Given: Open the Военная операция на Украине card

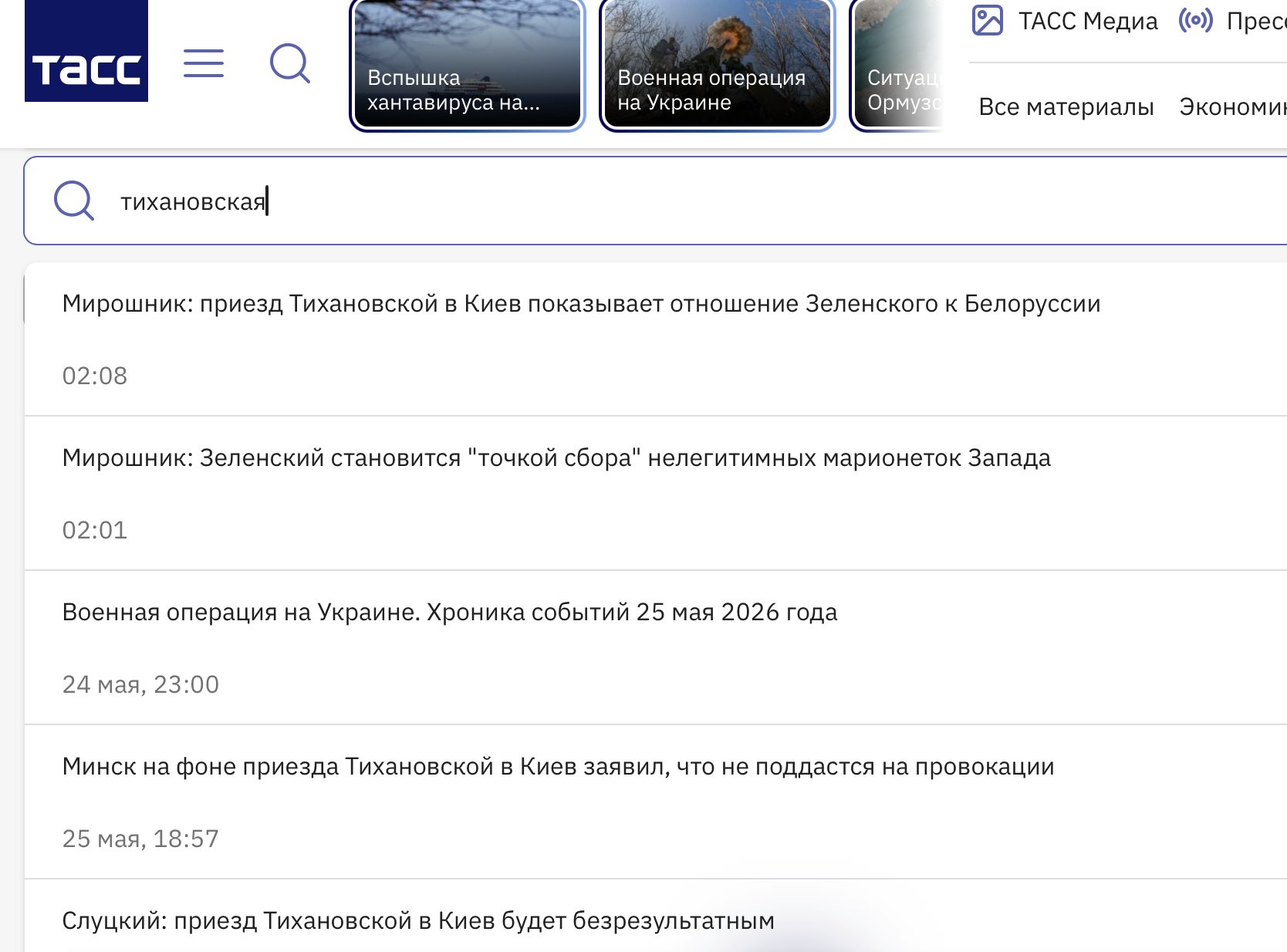Looking at the screenshot, I should [717, 64].
